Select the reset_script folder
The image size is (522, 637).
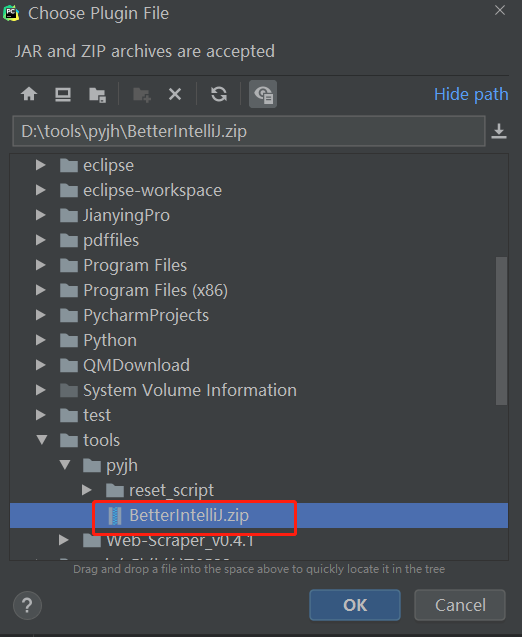pyautogui.click(x=171, y=490)
